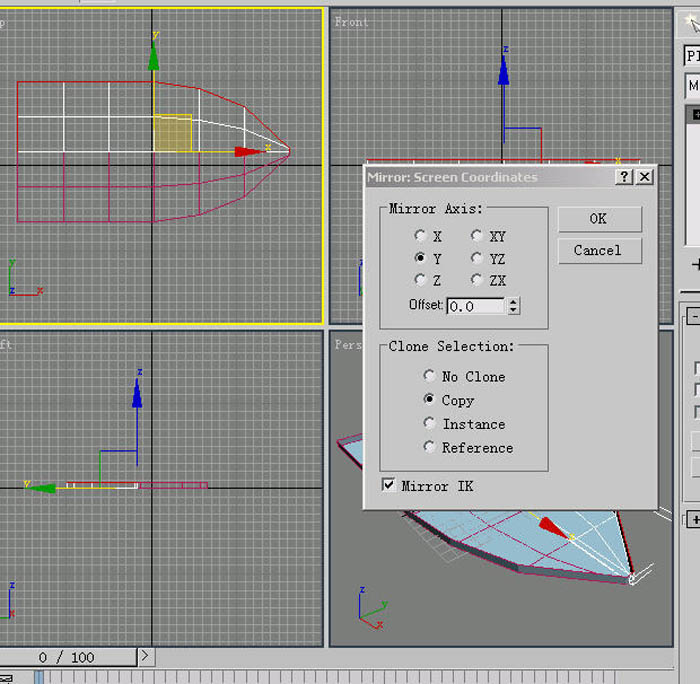The image size is (700, 684).
Task: Click the Perspective viewport label
Action: pos(348,345)
